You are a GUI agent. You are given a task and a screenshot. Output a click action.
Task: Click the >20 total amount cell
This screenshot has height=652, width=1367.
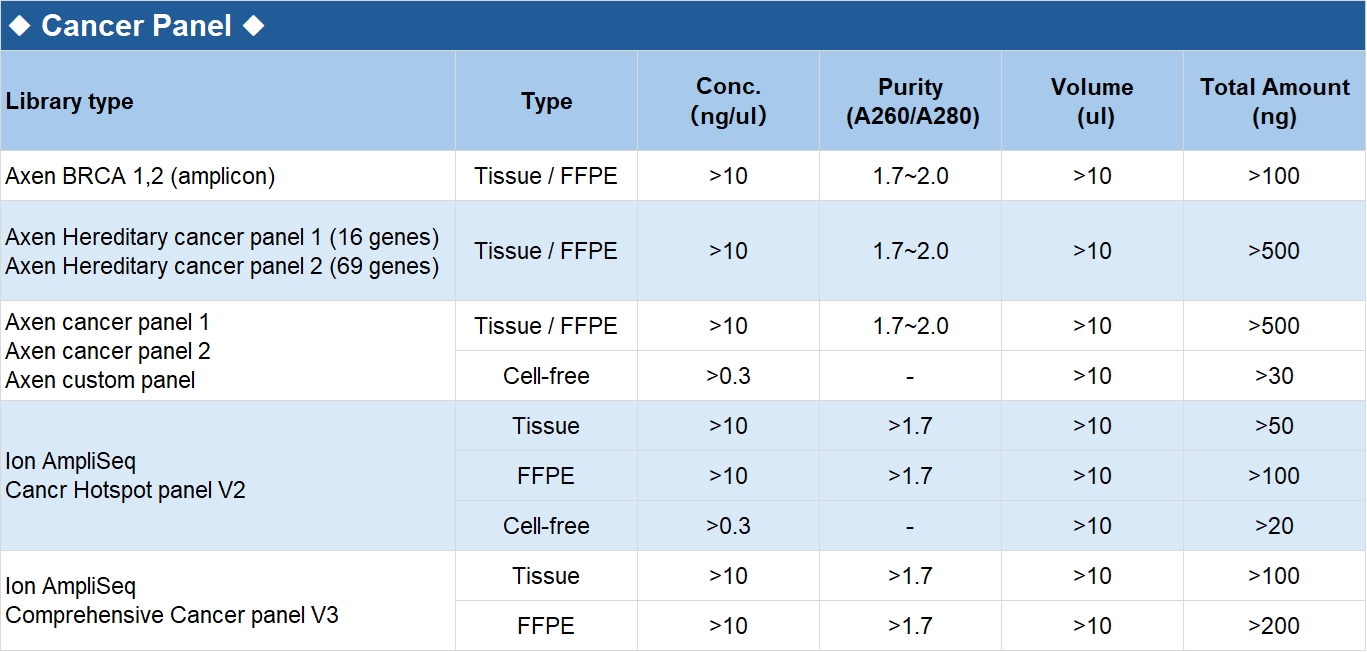click(x=1274, y=526)
